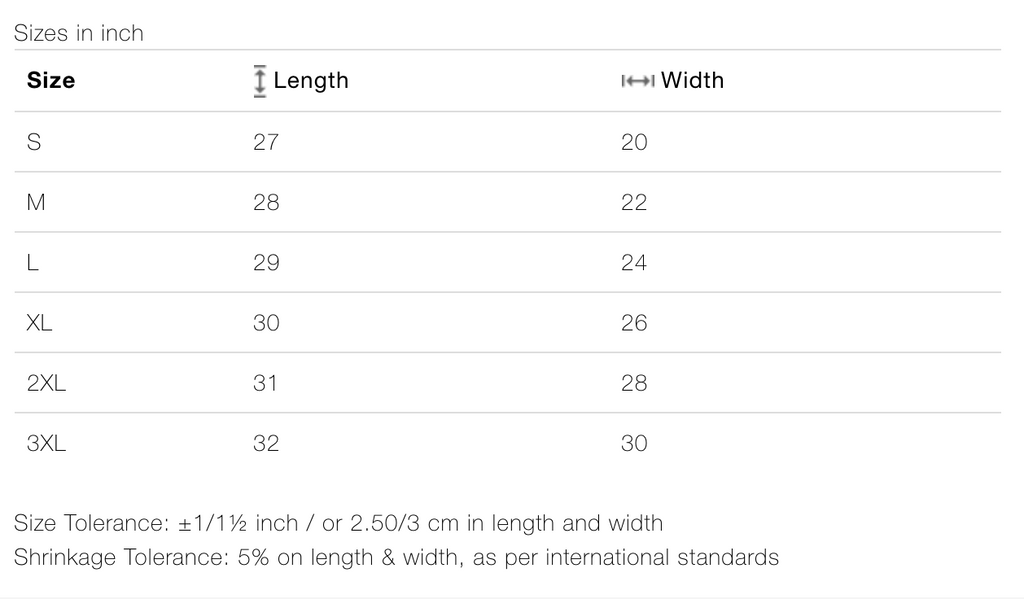Select the 3XL size row label

46,443
